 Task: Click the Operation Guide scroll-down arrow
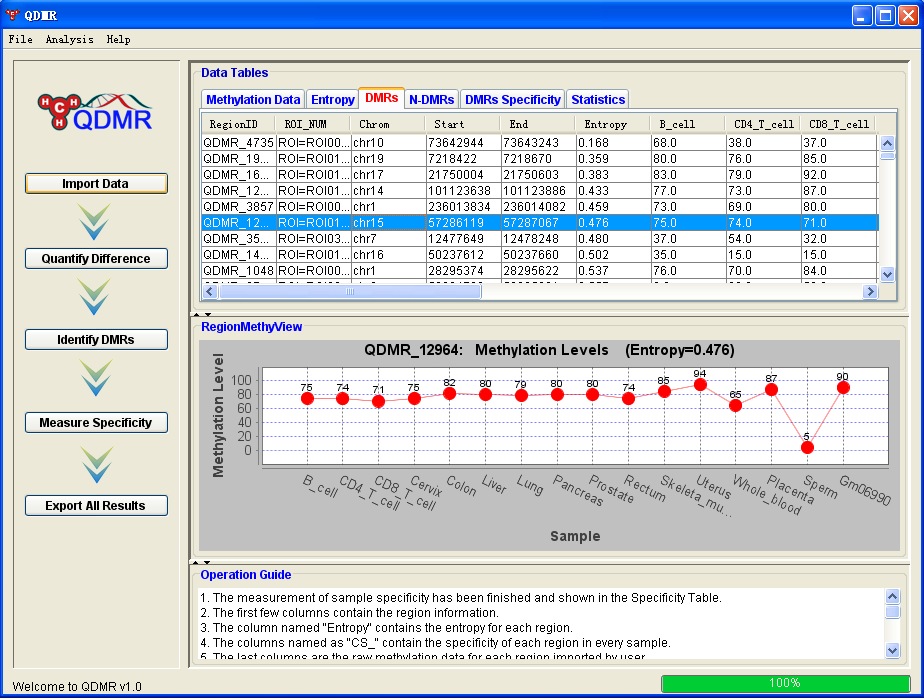[893, 650]
